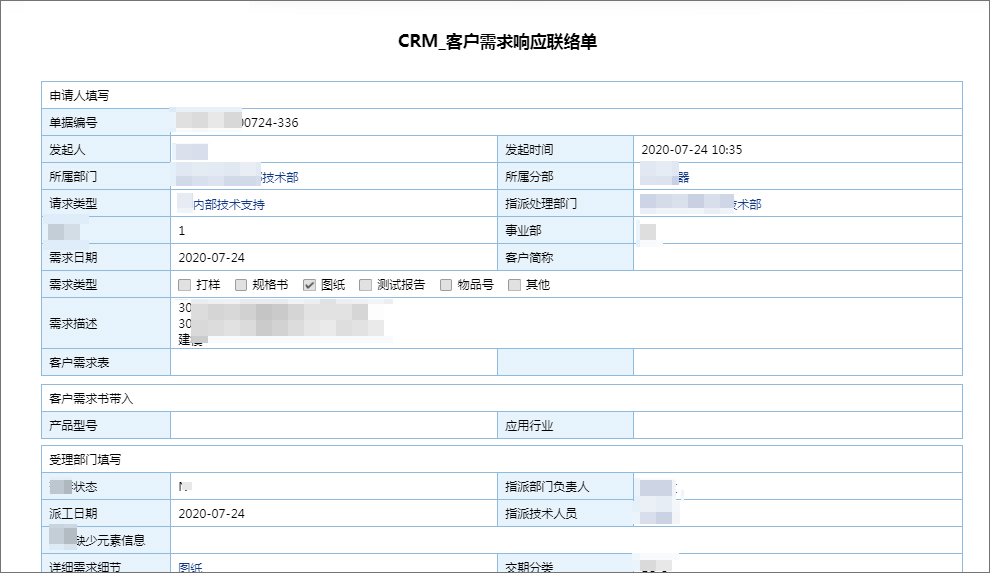Click the 申请人填写 section header

pyautogui.click(x=79, y=96)
